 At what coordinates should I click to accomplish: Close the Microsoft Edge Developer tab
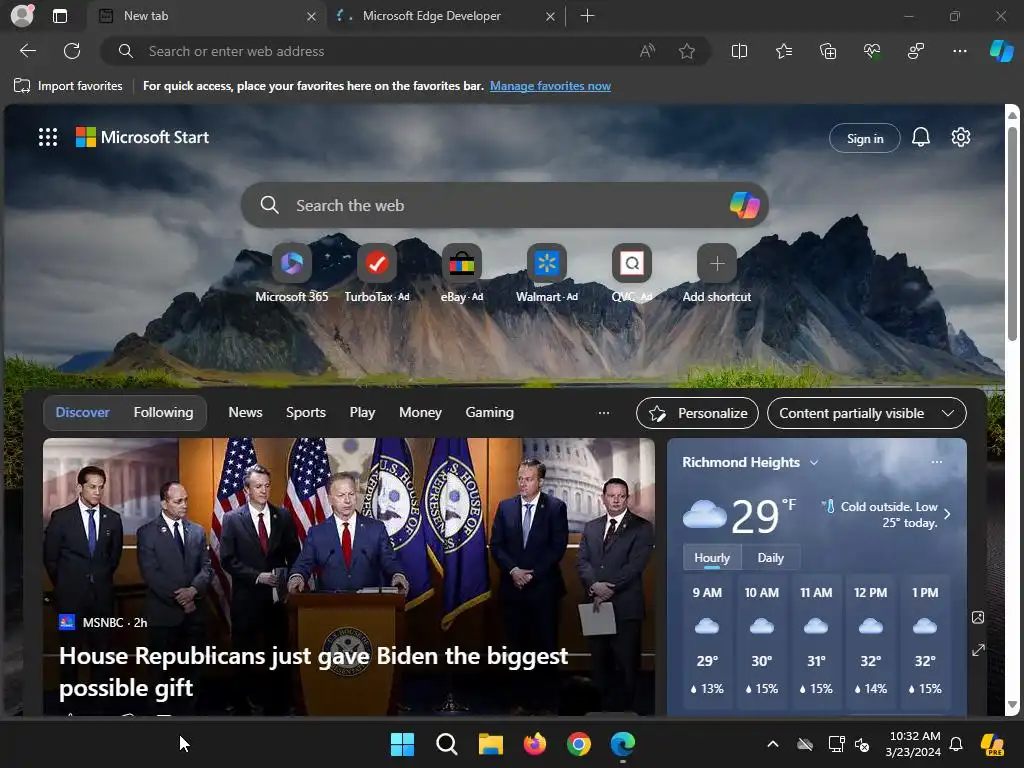click(550, 16)
